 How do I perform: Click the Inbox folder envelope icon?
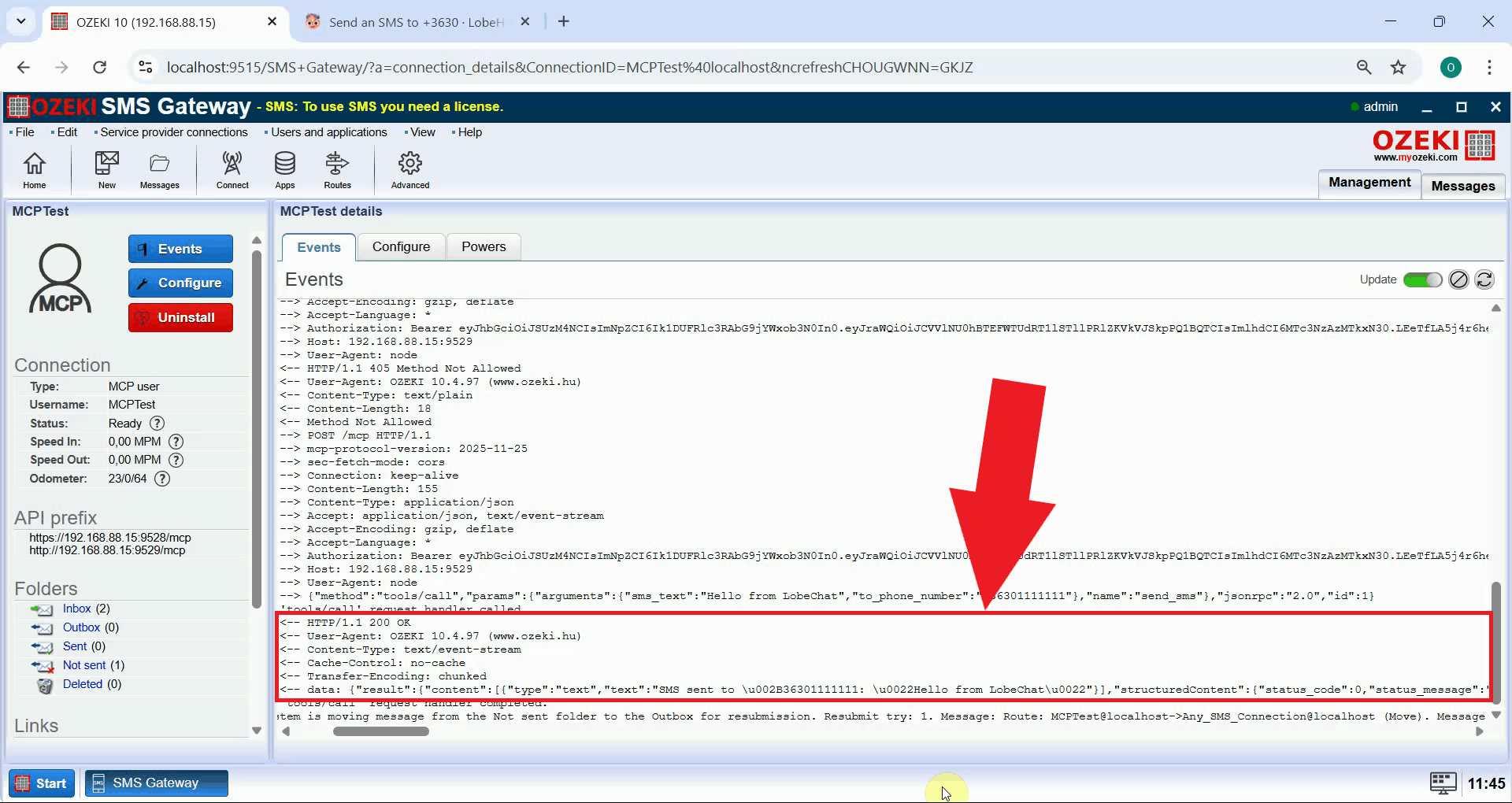[42, 609]
